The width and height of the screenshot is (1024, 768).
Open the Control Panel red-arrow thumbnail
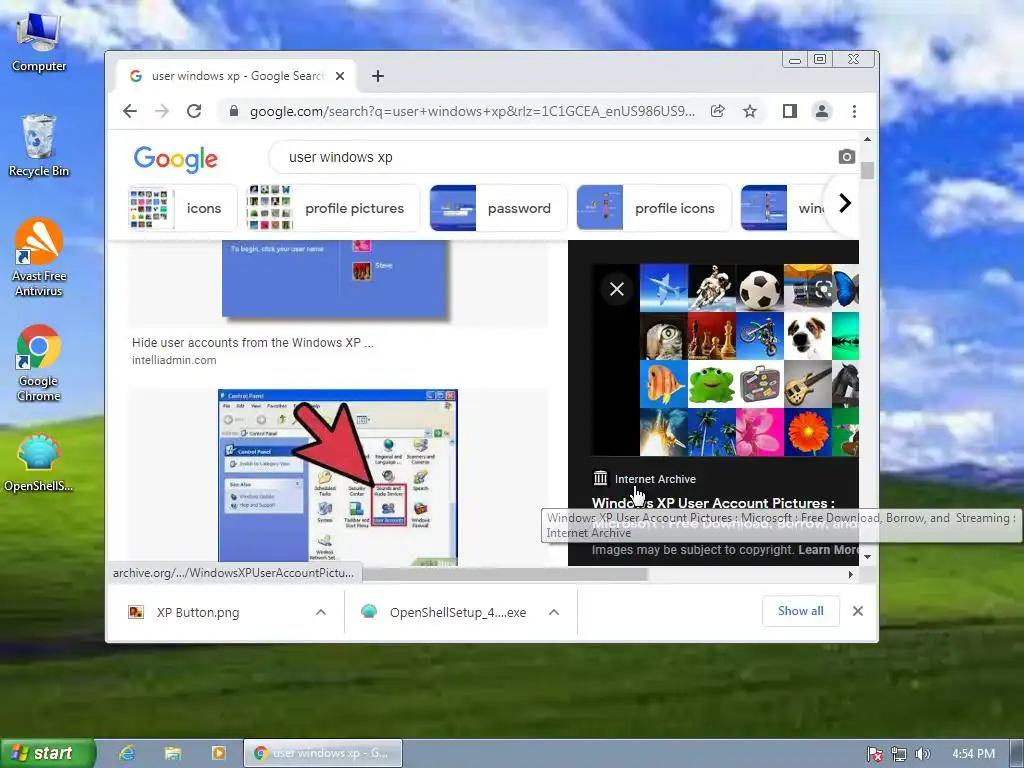tap(338, 477)
